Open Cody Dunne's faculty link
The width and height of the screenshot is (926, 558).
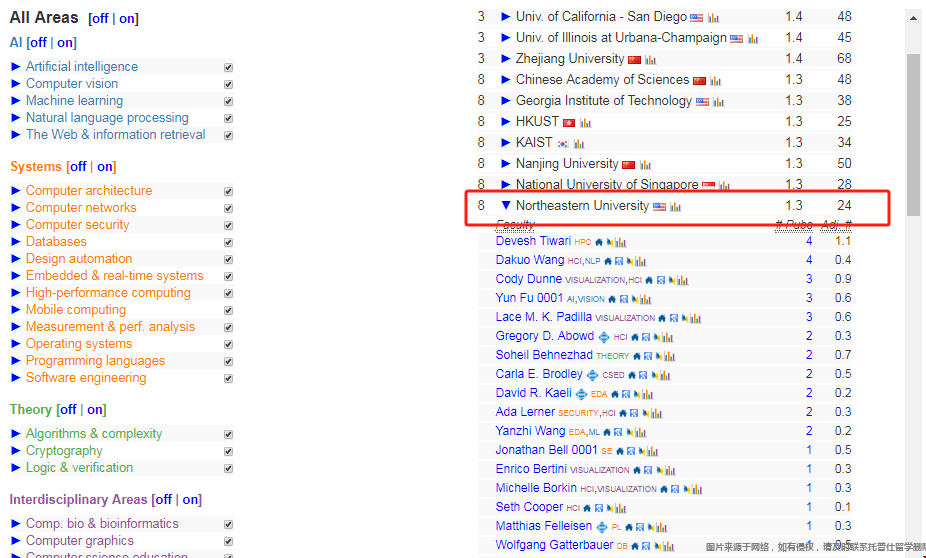(x=529, y=279)
